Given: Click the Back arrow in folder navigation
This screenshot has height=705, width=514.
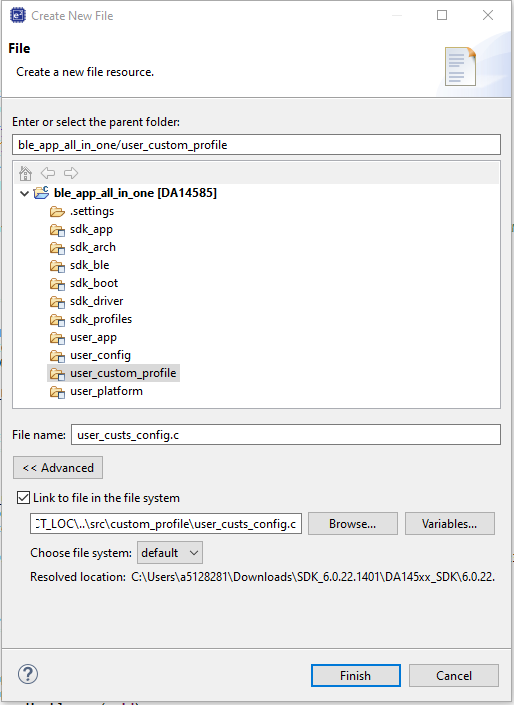Looking at the screenshot, I should [48, 173].
